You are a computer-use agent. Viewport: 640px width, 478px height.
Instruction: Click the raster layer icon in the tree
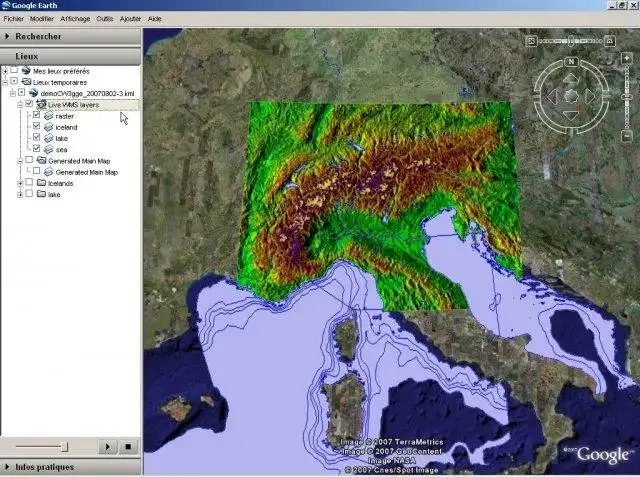coord(49,116)
